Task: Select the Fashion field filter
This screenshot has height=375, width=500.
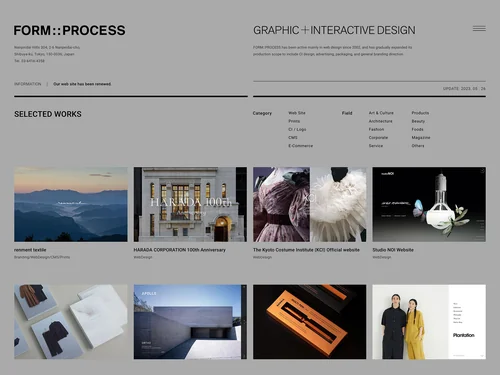Action: [x=376, y=129]
